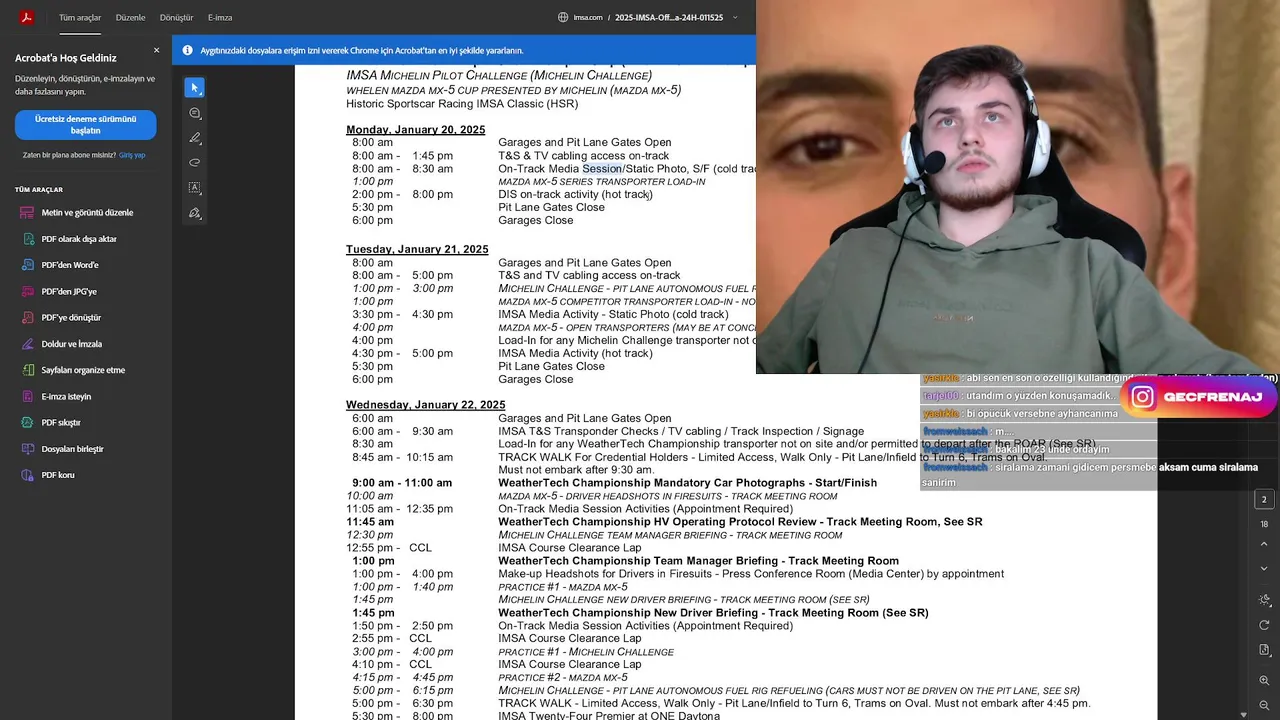The width and height of the screenshot is (1280, 720).
Task: Click the Giriş yap link
Action: pyautogui.click(x=132, y=155)
